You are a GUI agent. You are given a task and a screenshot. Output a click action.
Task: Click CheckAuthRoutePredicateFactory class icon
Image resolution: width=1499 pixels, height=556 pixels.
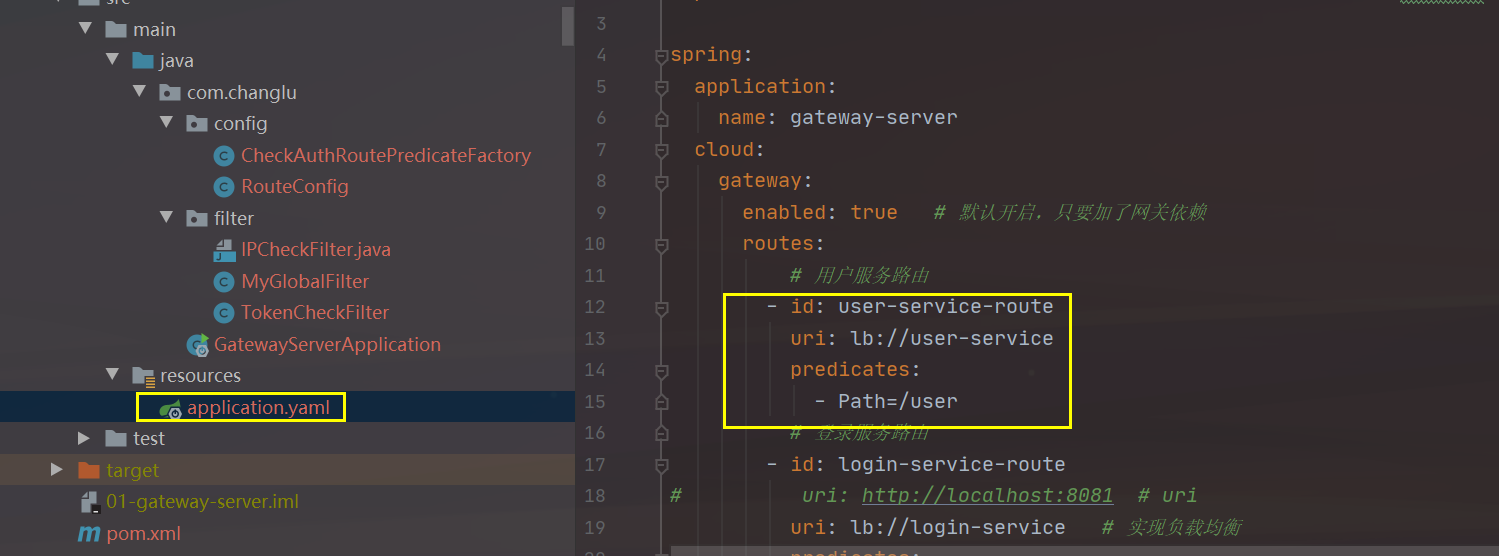(224, 156)
